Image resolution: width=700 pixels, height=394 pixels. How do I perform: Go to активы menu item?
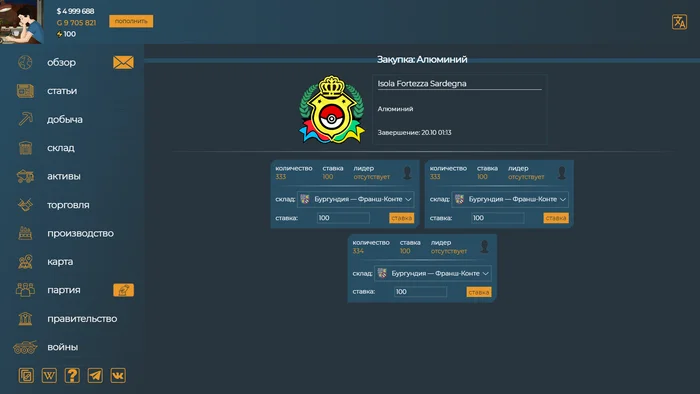(63, 176)
